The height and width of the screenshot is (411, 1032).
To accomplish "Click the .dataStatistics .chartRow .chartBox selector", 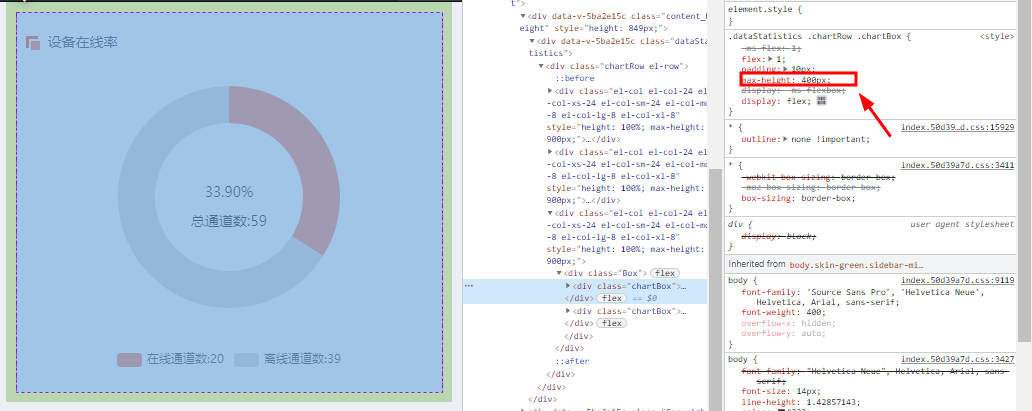I will pos(817,37).
